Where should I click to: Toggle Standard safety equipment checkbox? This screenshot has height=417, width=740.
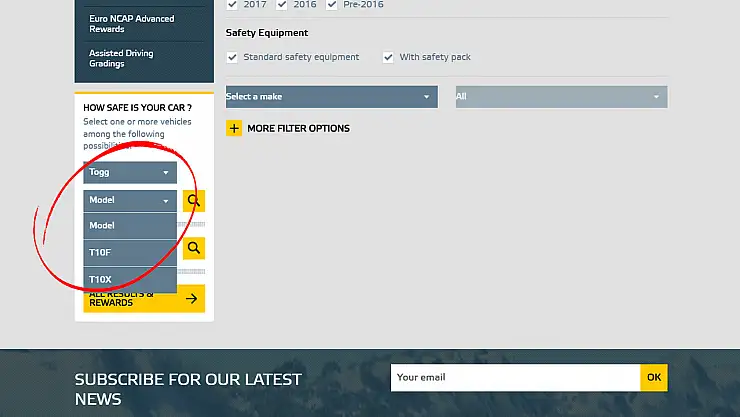[x=233, y=57]
